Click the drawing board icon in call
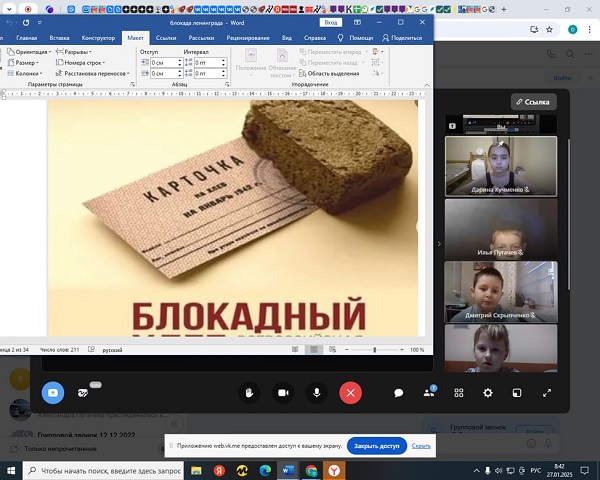 (x=83, y=393)
